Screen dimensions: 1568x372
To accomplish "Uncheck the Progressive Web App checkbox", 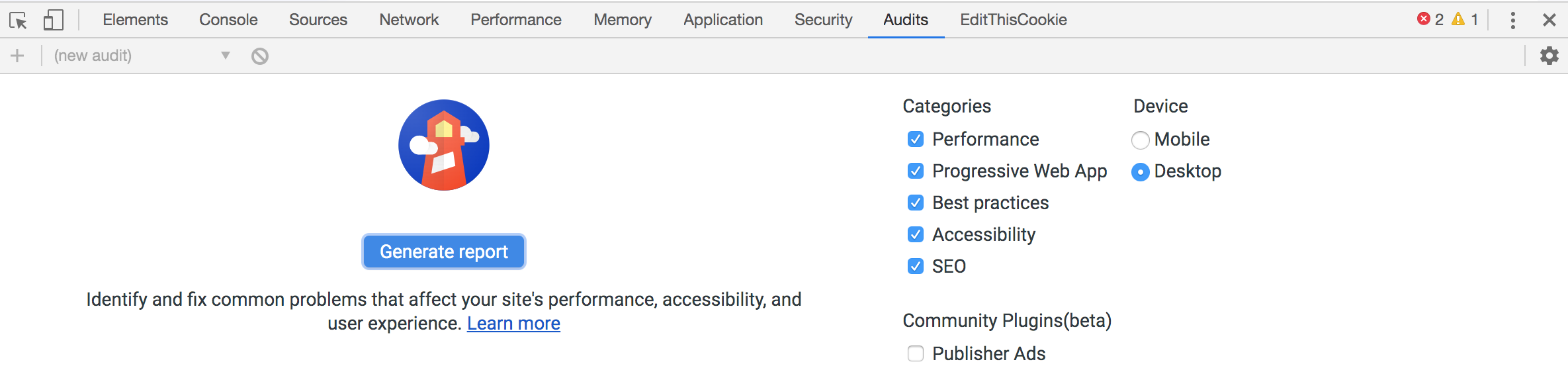I will coord(916,171).
